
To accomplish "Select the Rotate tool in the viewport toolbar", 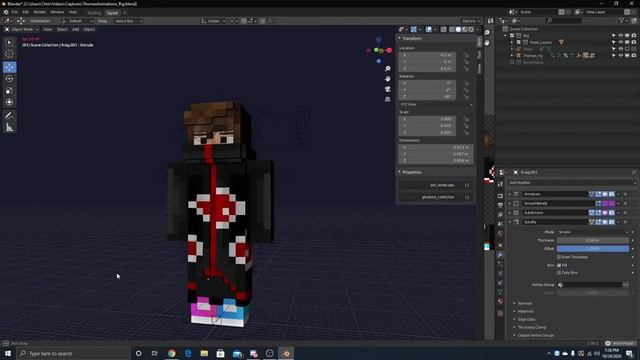I will click(x=9, y=78).
